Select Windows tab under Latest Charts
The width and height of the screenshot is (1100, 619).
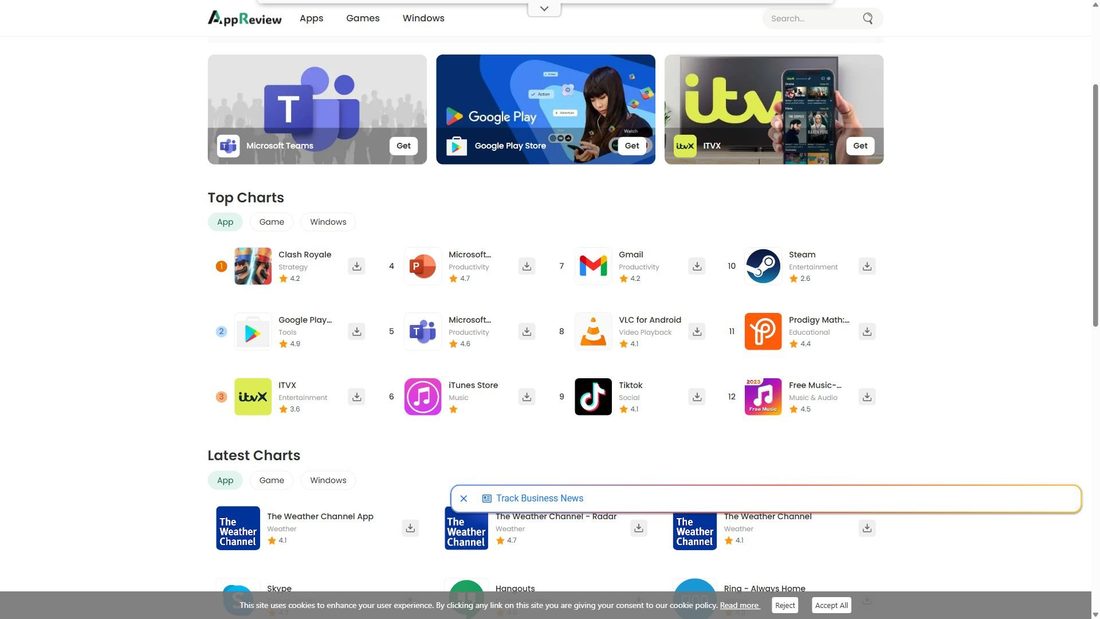328,480
